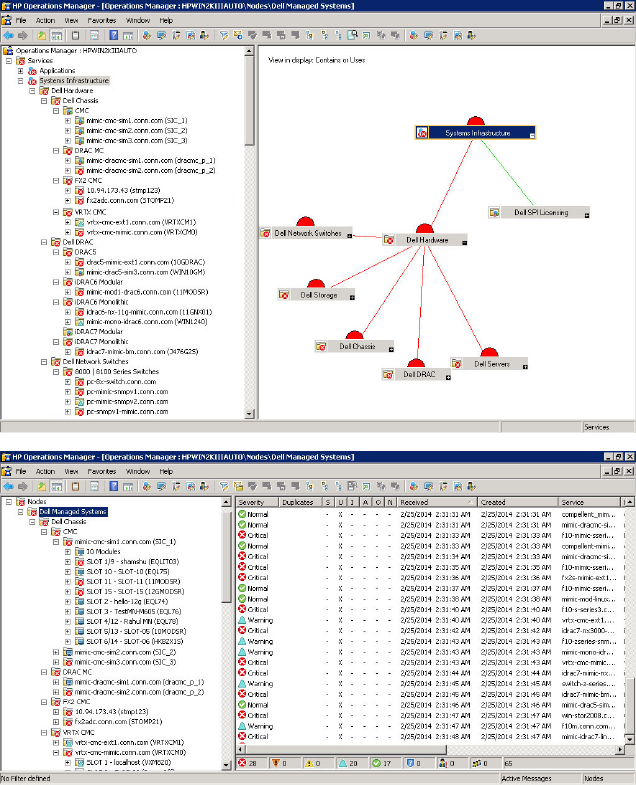The width and height of the screenshot is (636, 785).
Task: Click the filter funnel icon in the top window toolbar
Action: coord(224,36)
